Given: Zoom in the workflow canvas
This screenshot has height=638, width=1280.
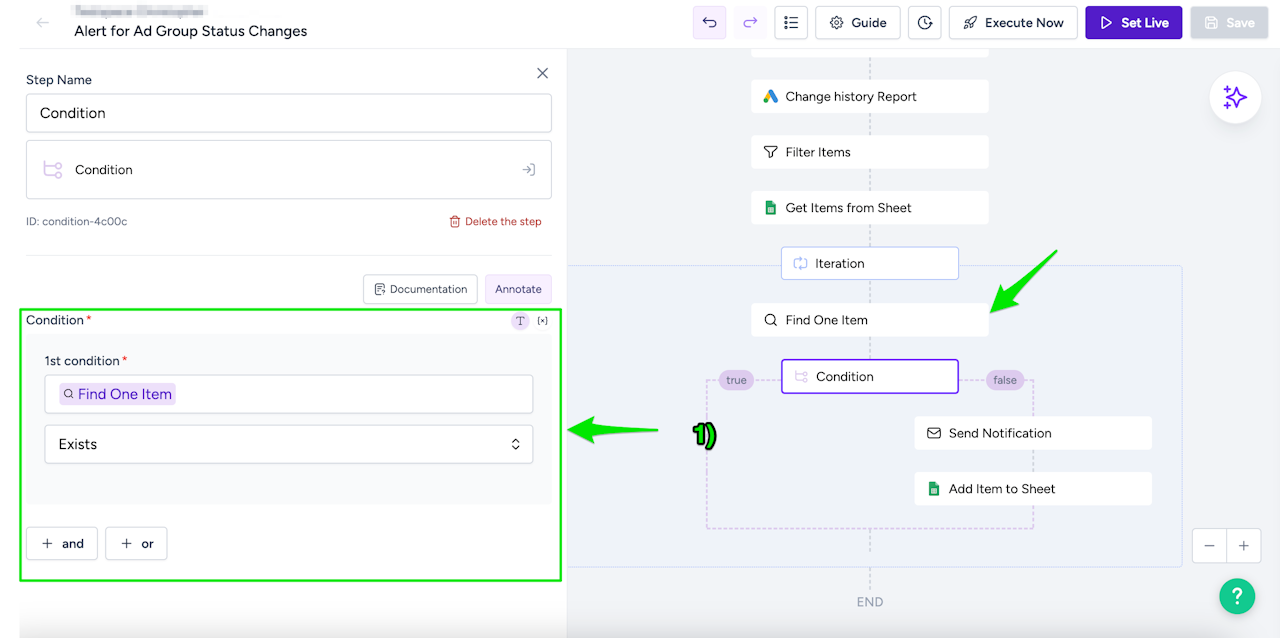Looking at the screenshot, I should (x=1244, y=546).
